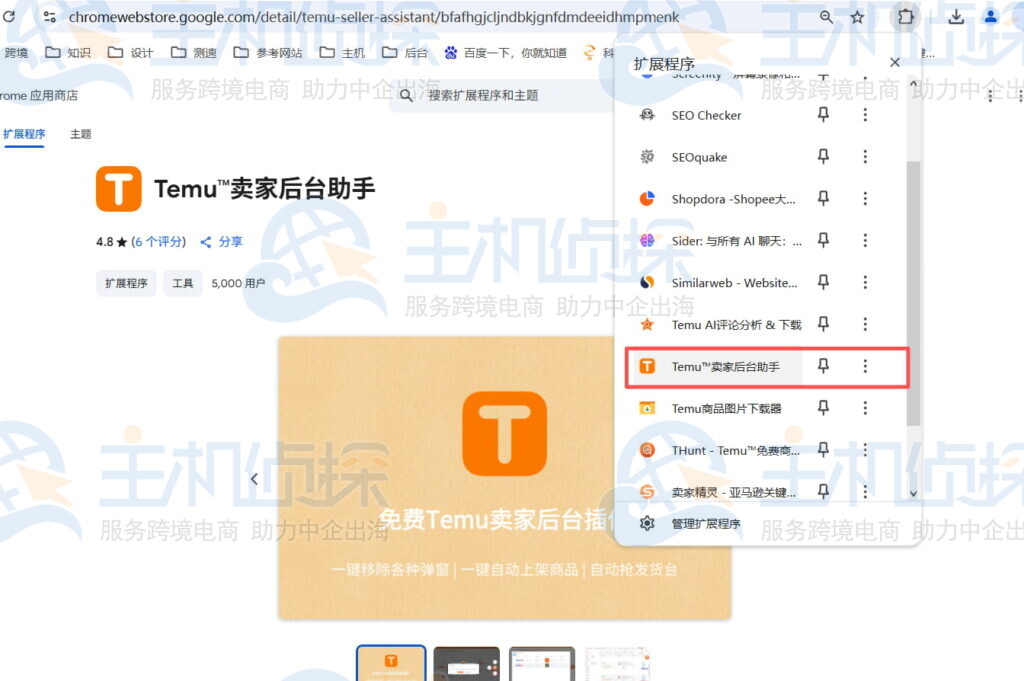Select the first screenshot thumbnail at the bottom
The width and height of the screenshot is (1024, 681).
click(390, 662)
